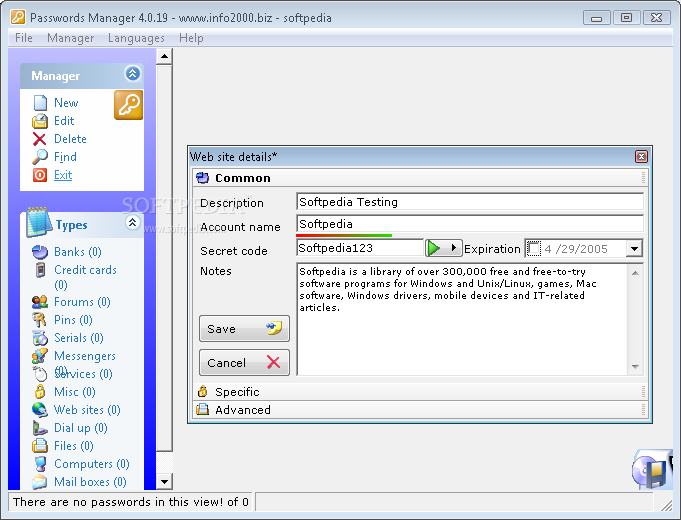Viewport: 681px width, 520px height.
Task: Click the Services mouse icon
Action: 40,374
